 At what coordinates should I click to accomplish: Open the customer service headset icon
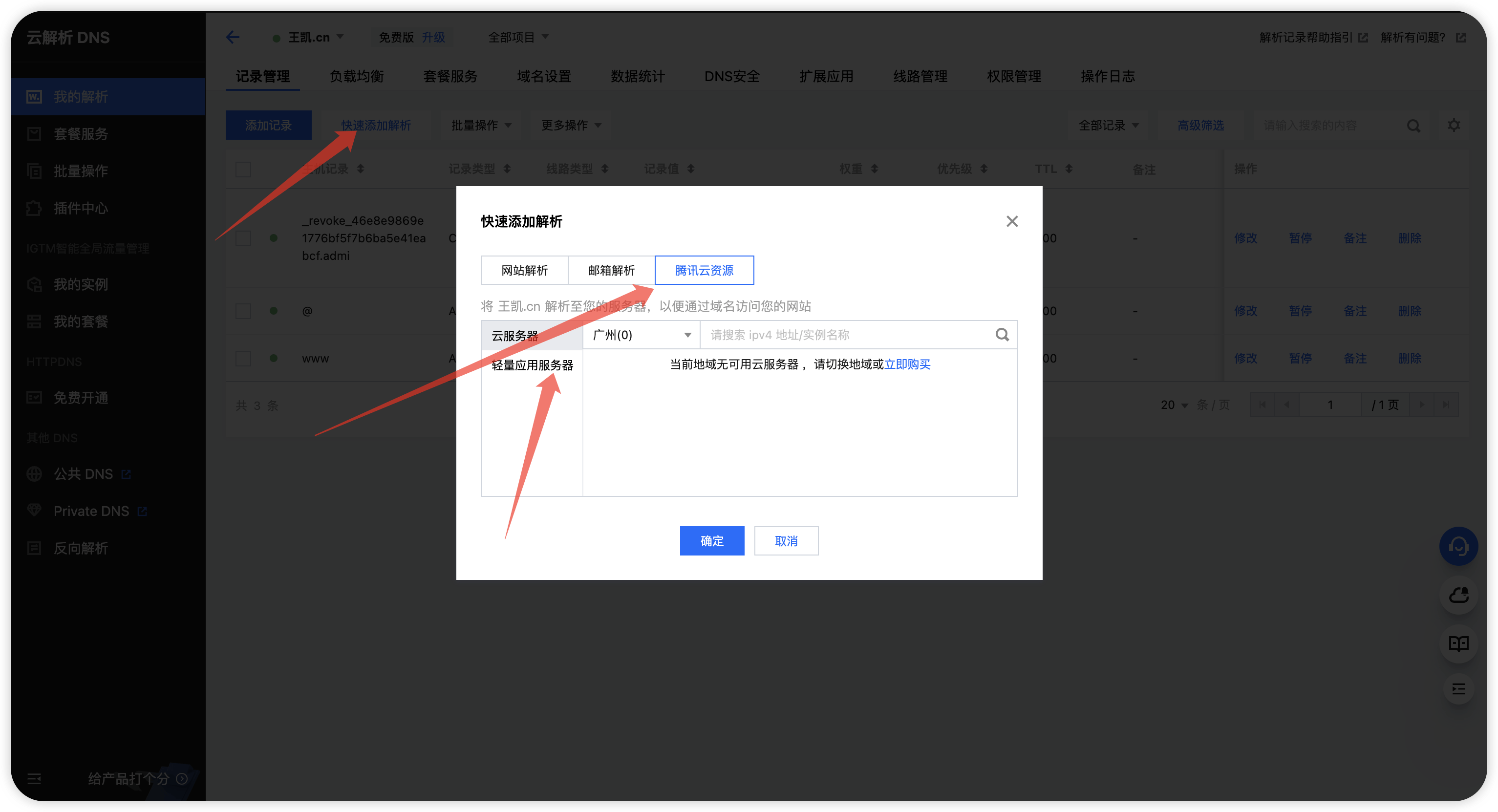[x=1458, y=546]
